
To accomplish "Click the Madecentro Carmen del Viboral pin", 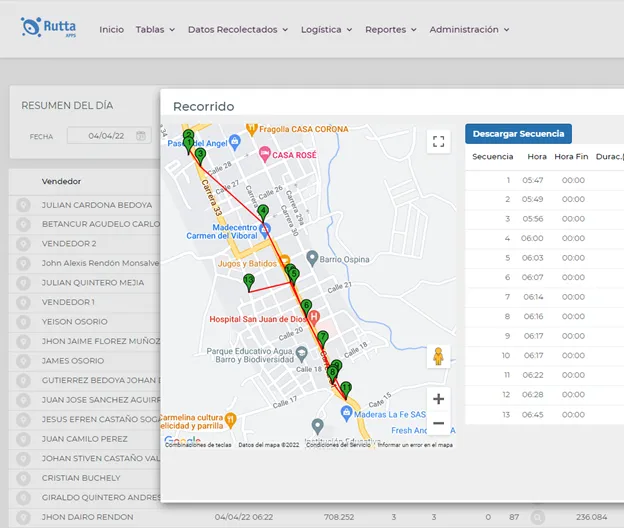I will (x=265, y=230).
